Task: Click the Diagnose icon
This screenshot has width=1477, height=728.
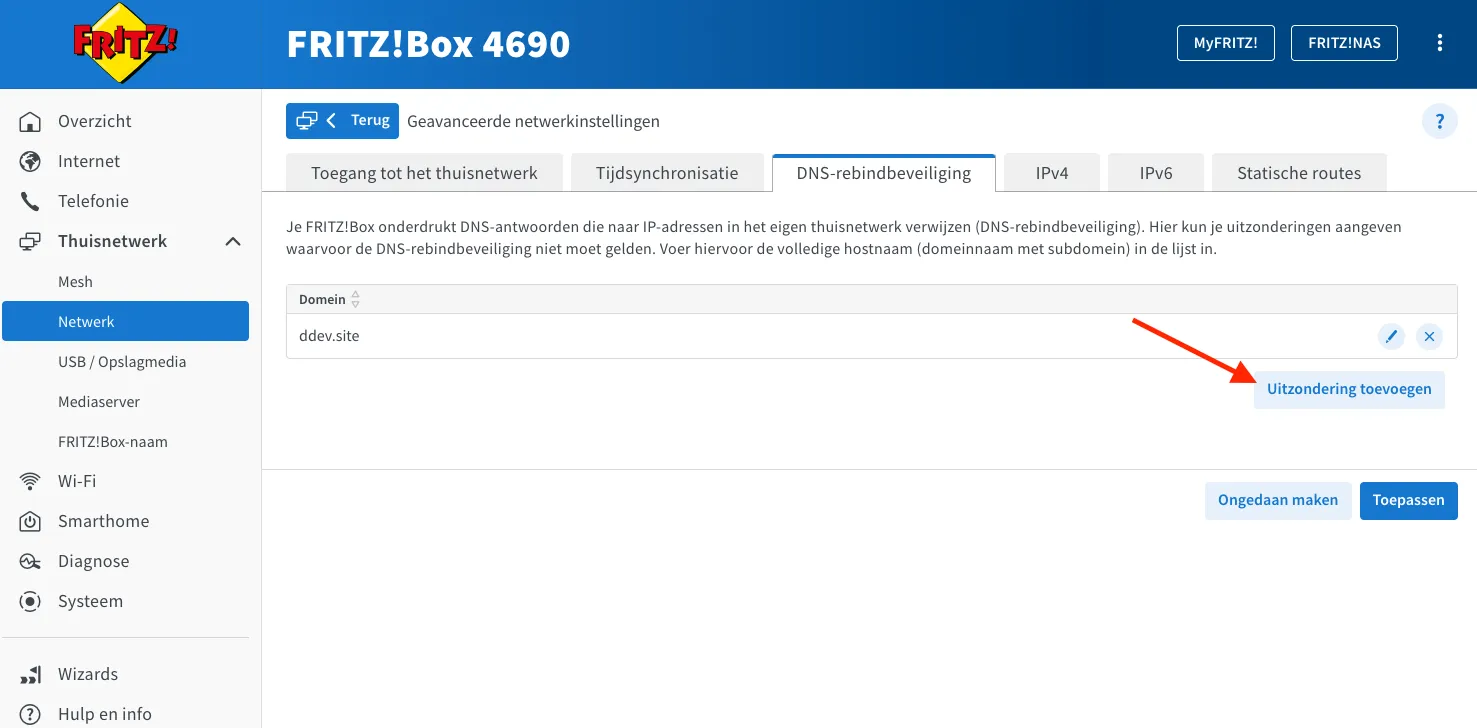Action: (31, 561)
